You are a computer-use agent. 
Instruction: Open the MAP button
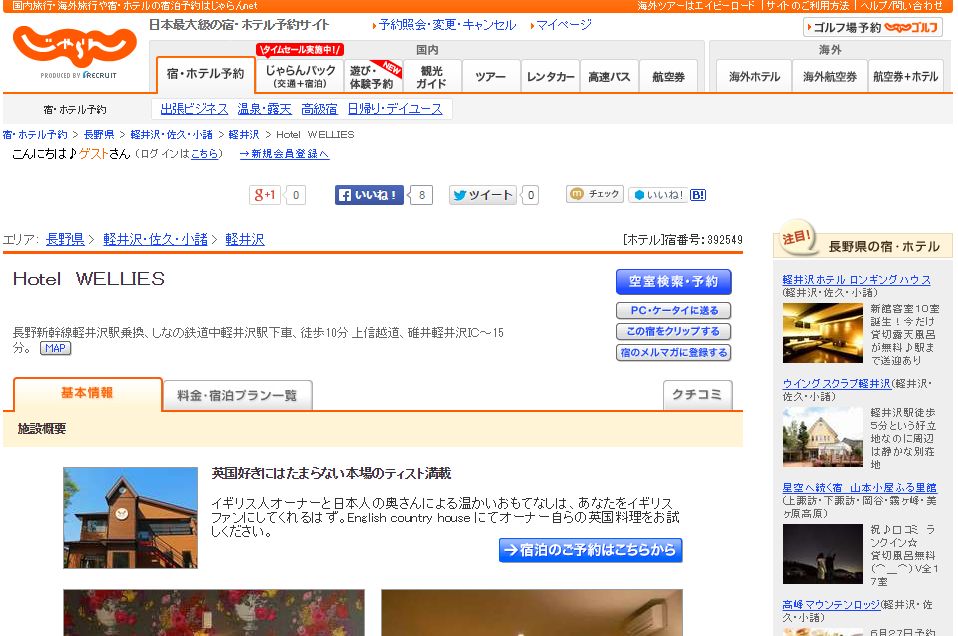(x=56, y=348)
